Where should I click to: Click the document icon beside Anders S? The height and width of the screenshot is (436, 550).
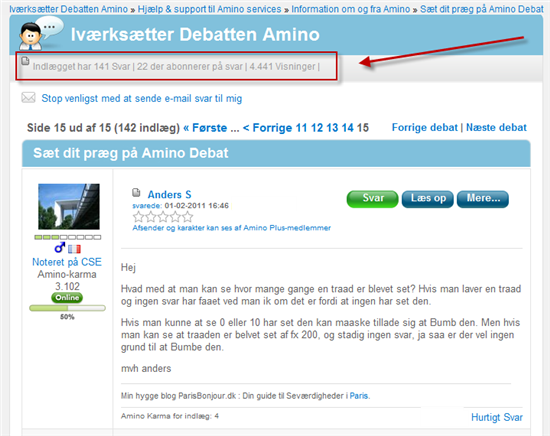(x=136, y=192)
